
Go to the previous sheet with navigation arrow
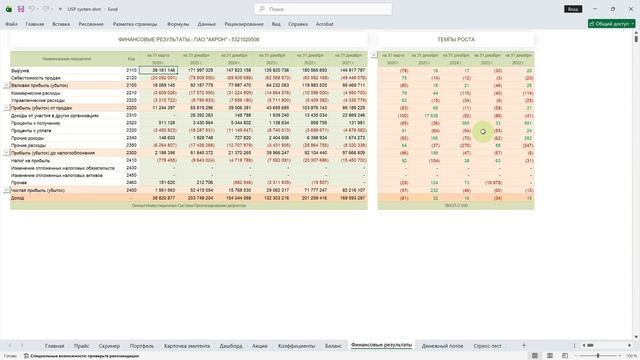pos(10,346)
